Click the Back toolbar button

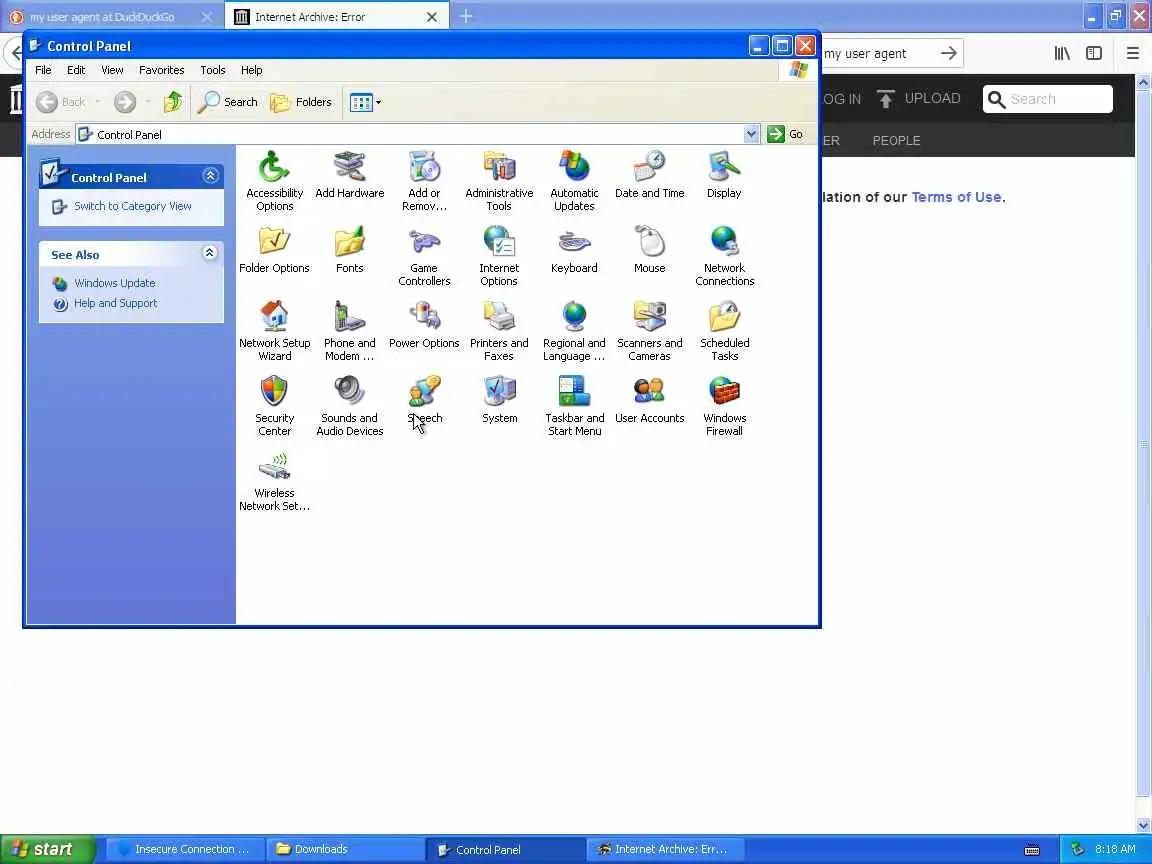60,101
